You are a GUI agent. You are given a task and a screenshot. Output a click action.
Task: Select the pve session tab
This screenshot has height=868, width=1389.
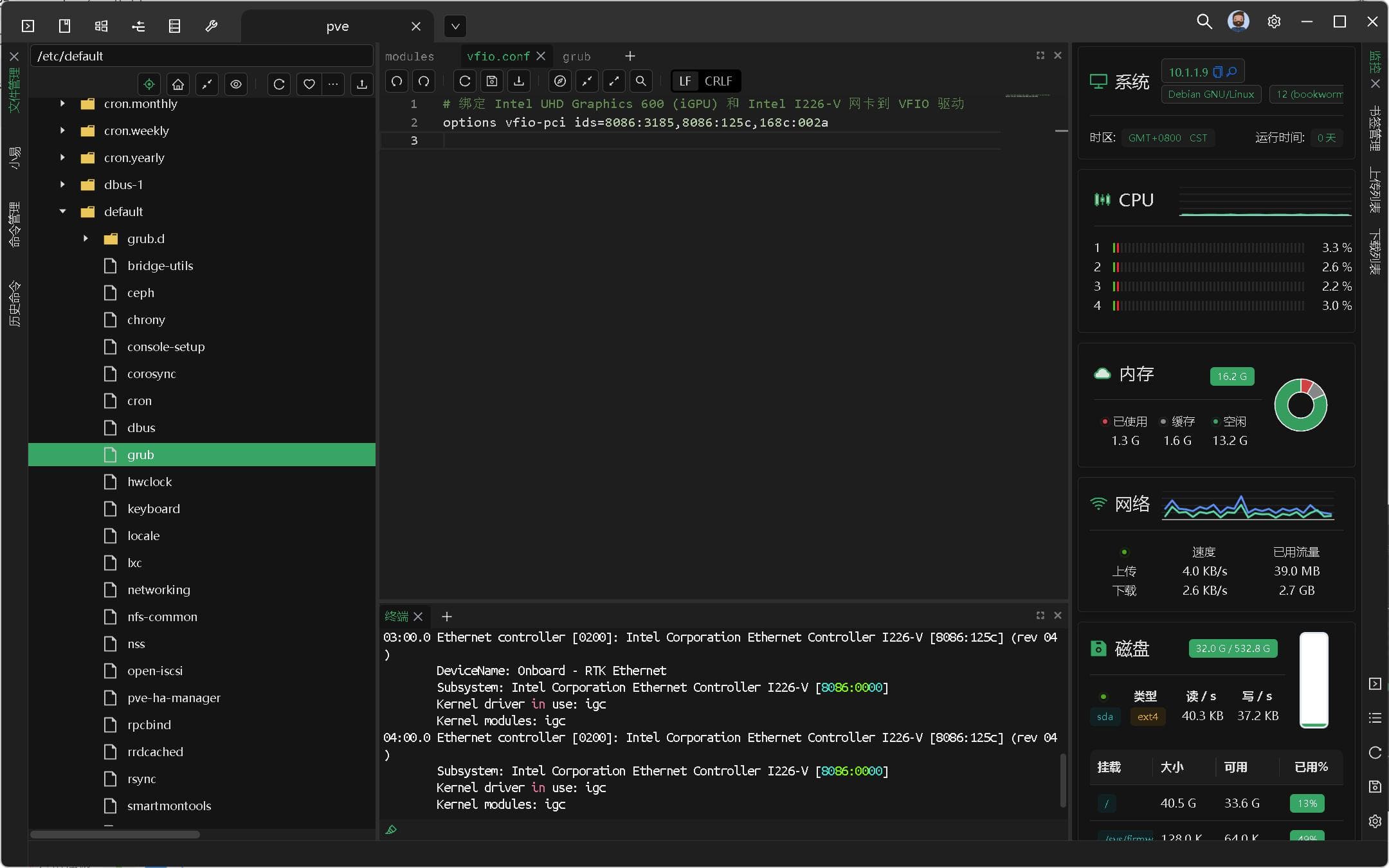click(x=337, y=26)
